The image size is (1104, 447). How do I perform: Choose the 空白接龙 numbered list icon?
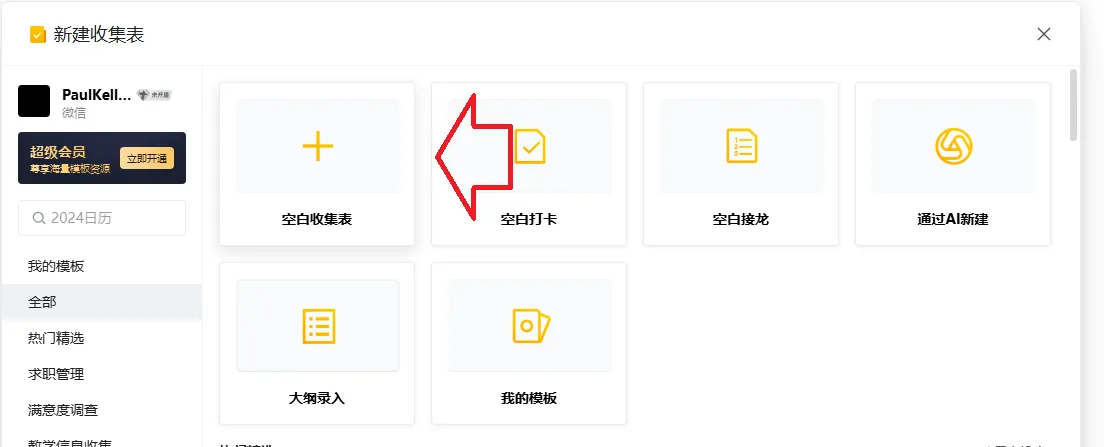741,146
